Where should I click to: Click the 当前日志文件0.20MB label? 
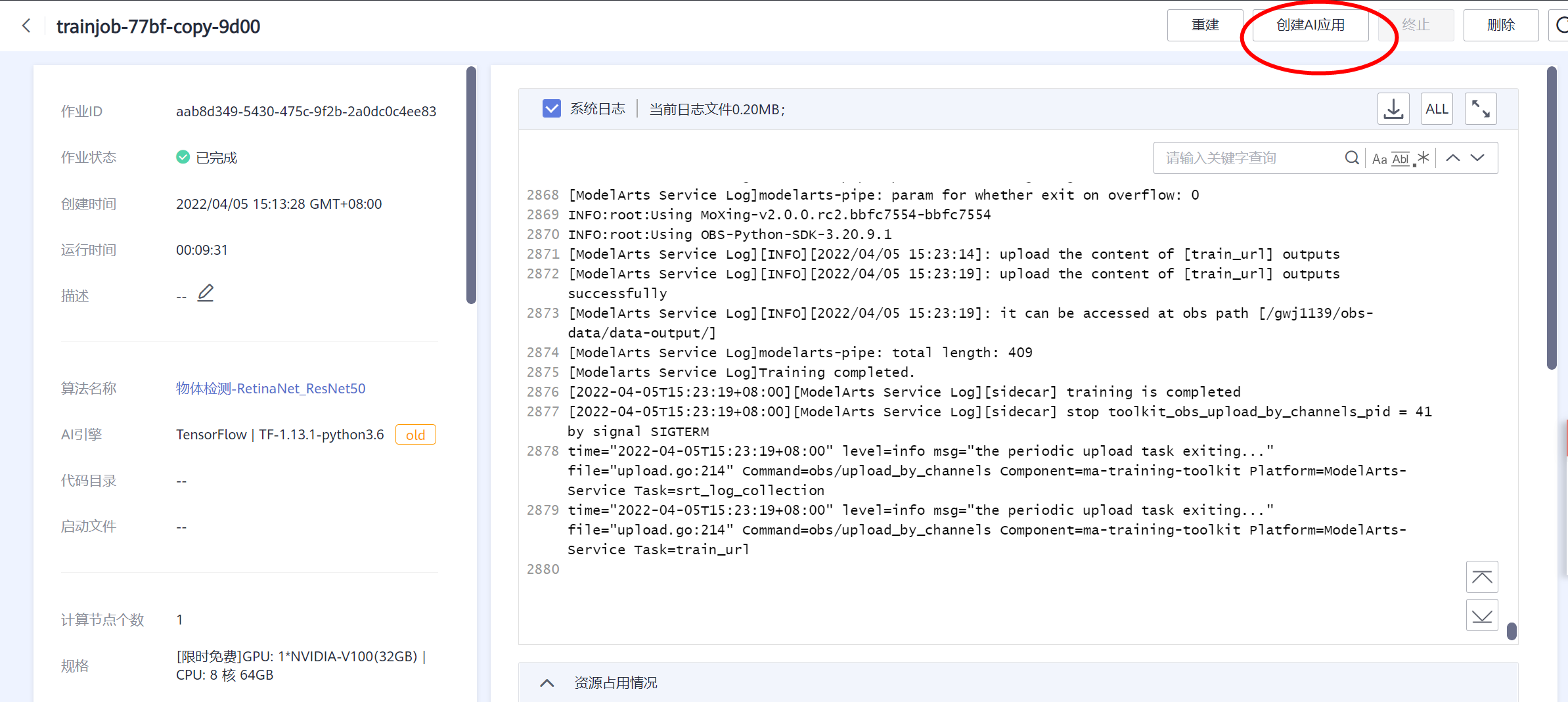point(717,109)
